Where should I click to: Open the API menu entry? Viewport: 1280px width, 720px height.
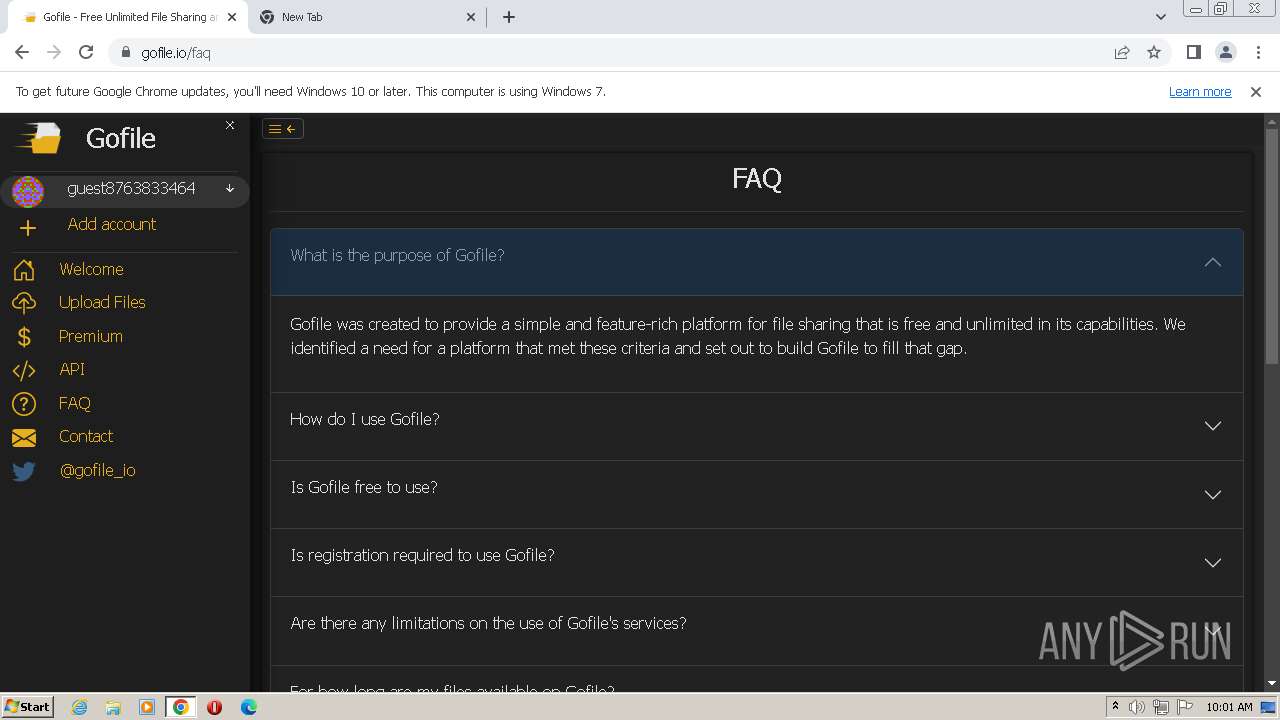click(72, 369)
